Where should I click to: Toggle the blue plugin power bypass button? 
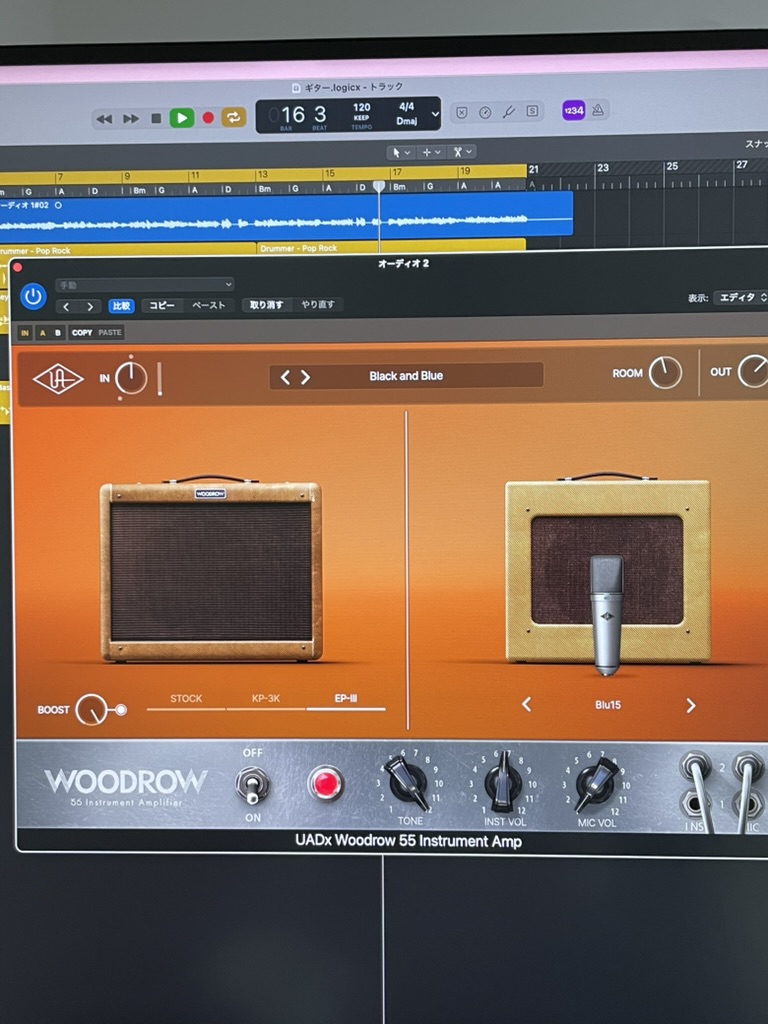(33, 297)
